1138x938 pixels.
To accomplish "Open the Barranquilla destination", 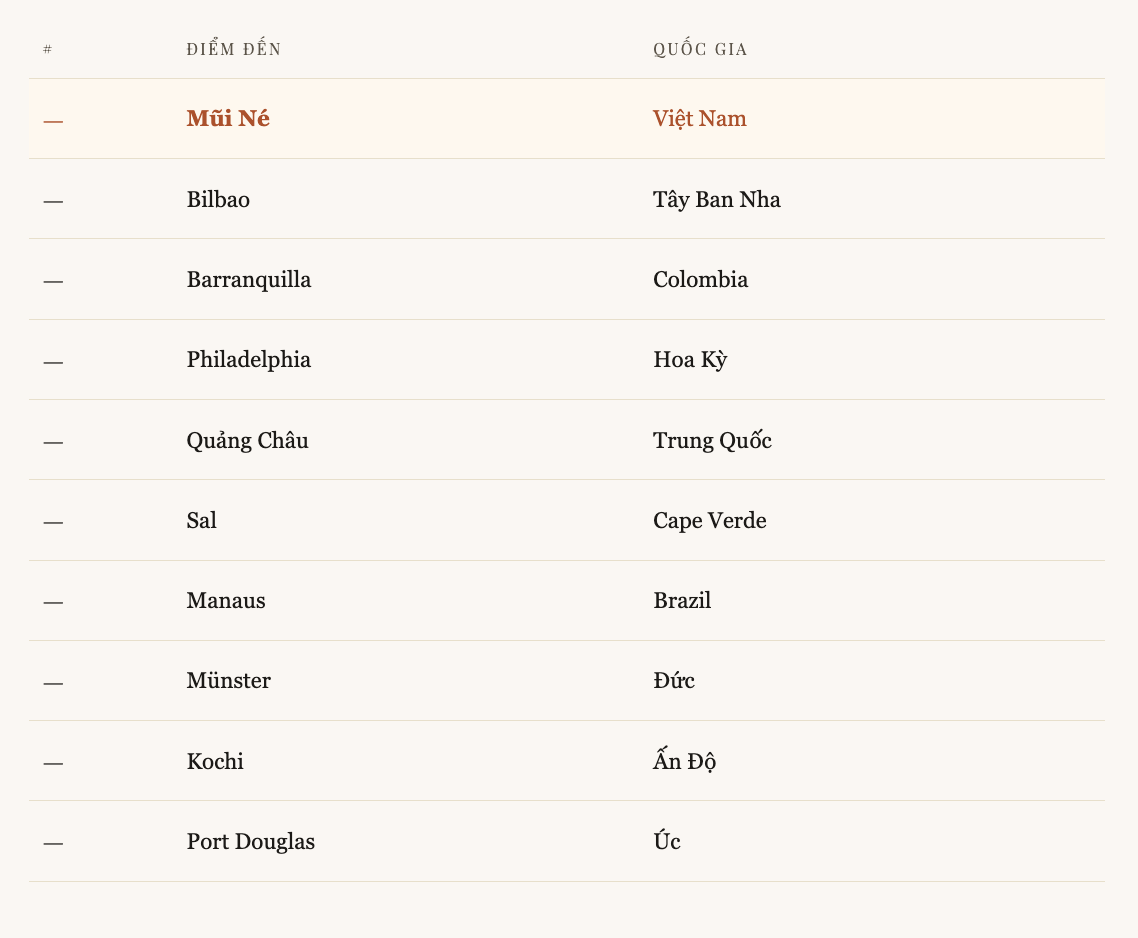I will pos(248,280).
